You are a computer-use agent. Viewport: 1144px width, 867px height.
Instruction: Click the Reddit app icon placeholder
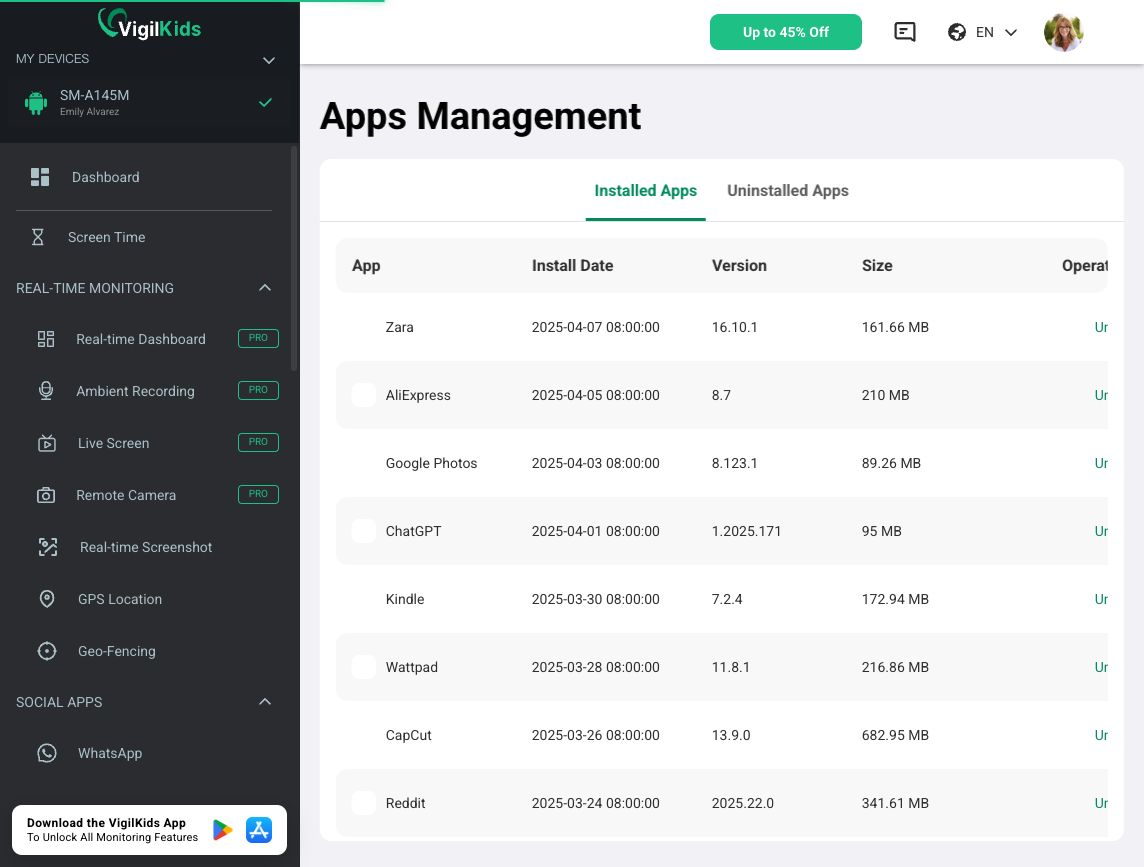tap(364, 803)
